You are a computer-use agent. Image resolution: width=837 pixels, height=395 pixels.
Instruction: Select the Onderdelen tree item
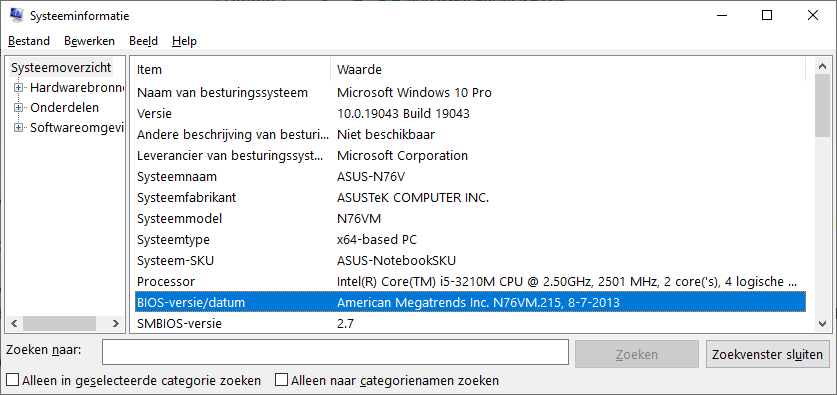[65, 108]
